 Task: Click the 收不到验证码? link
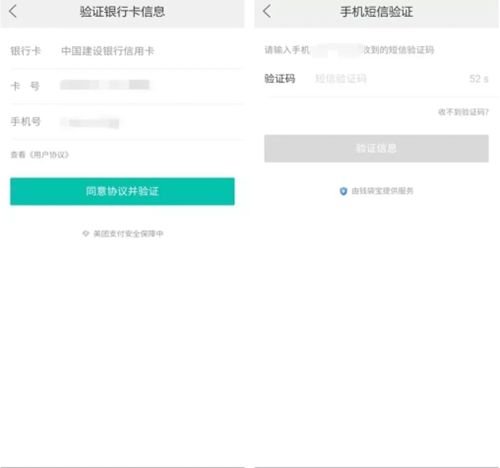click(463, 112)
